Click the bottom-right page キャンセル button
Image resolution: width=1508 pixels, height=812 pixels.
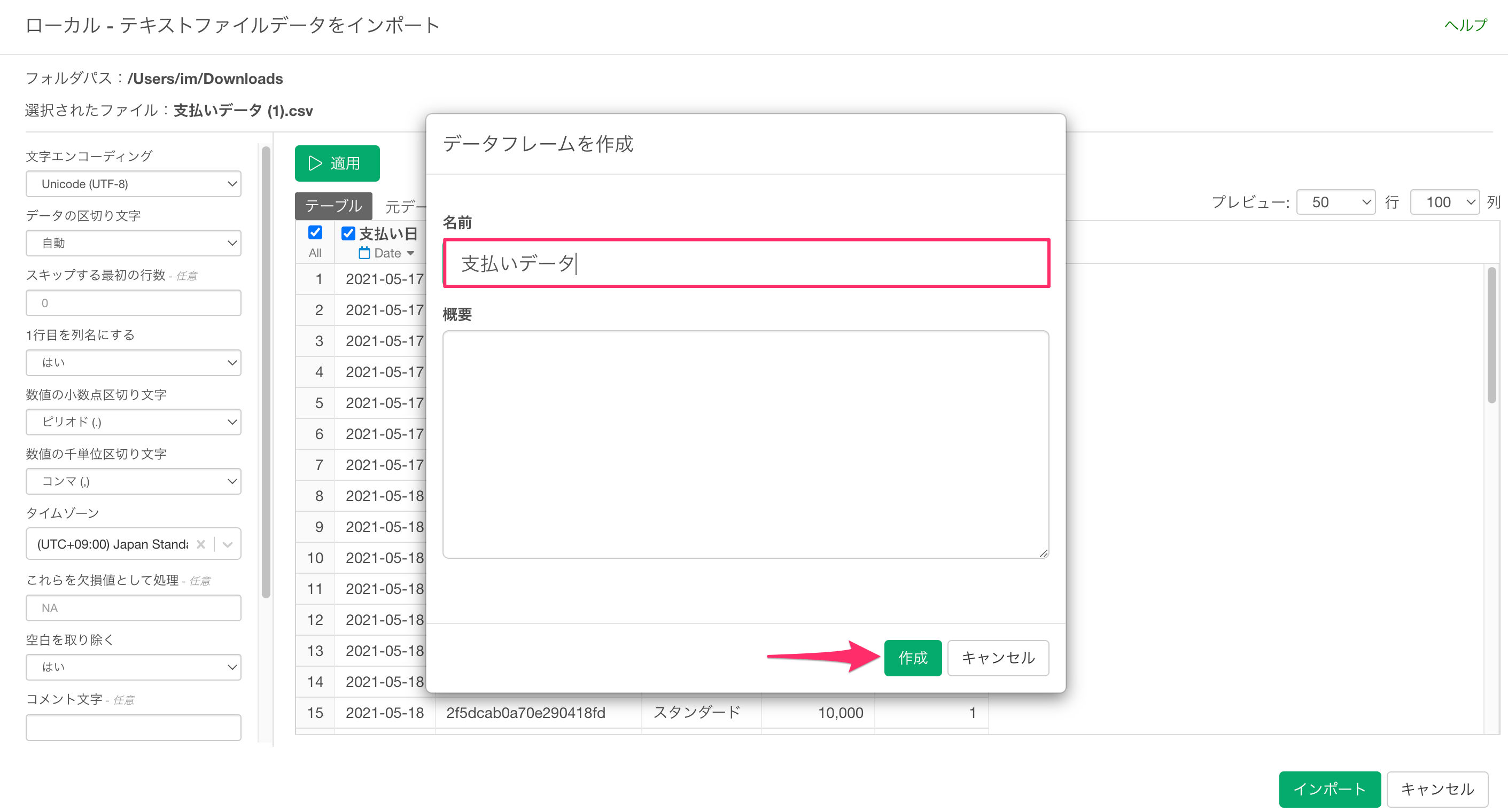[1437, 788]
